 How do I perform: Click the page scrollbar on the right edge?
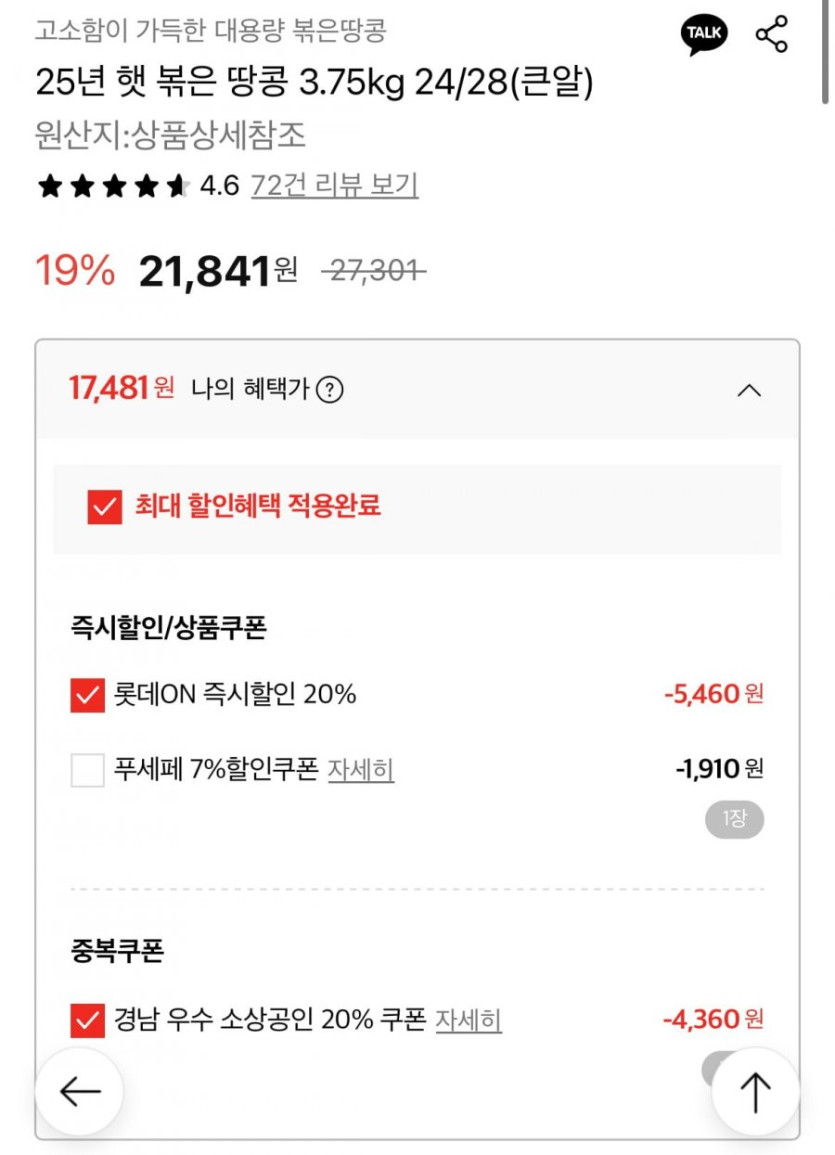(825, 50)
